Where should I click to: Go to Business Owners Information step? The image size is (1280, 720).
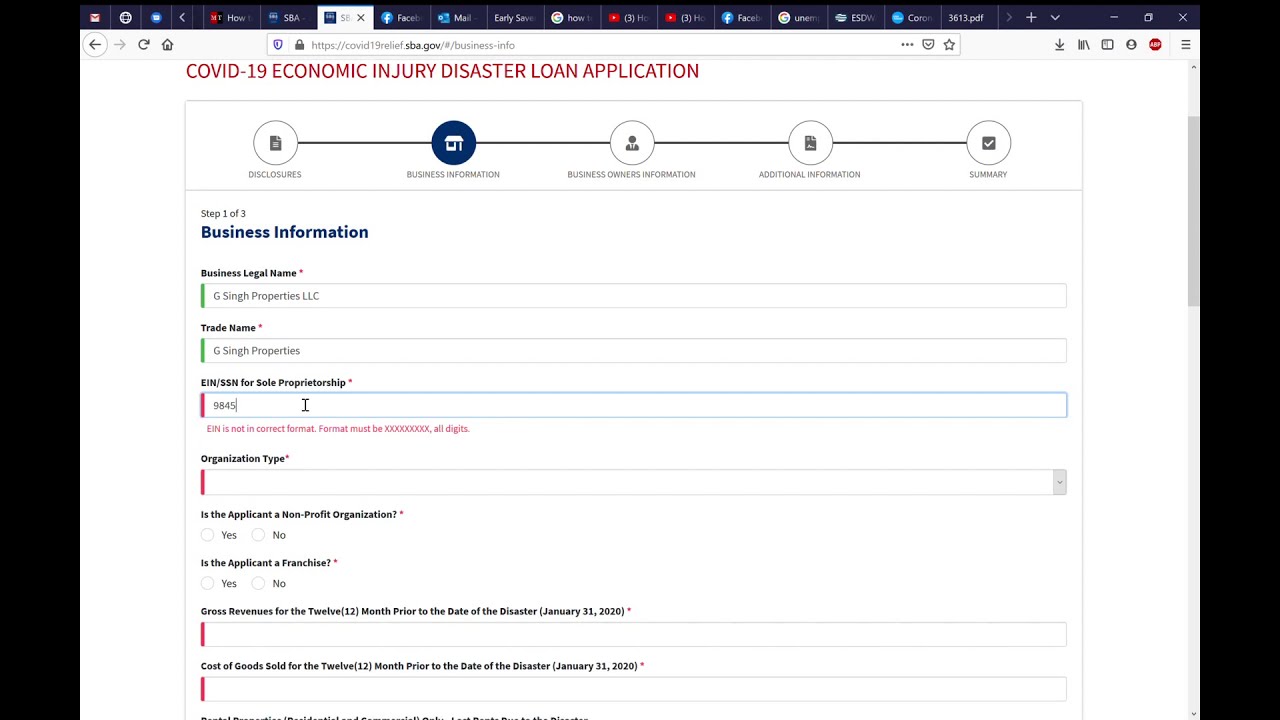coord(632,143)
